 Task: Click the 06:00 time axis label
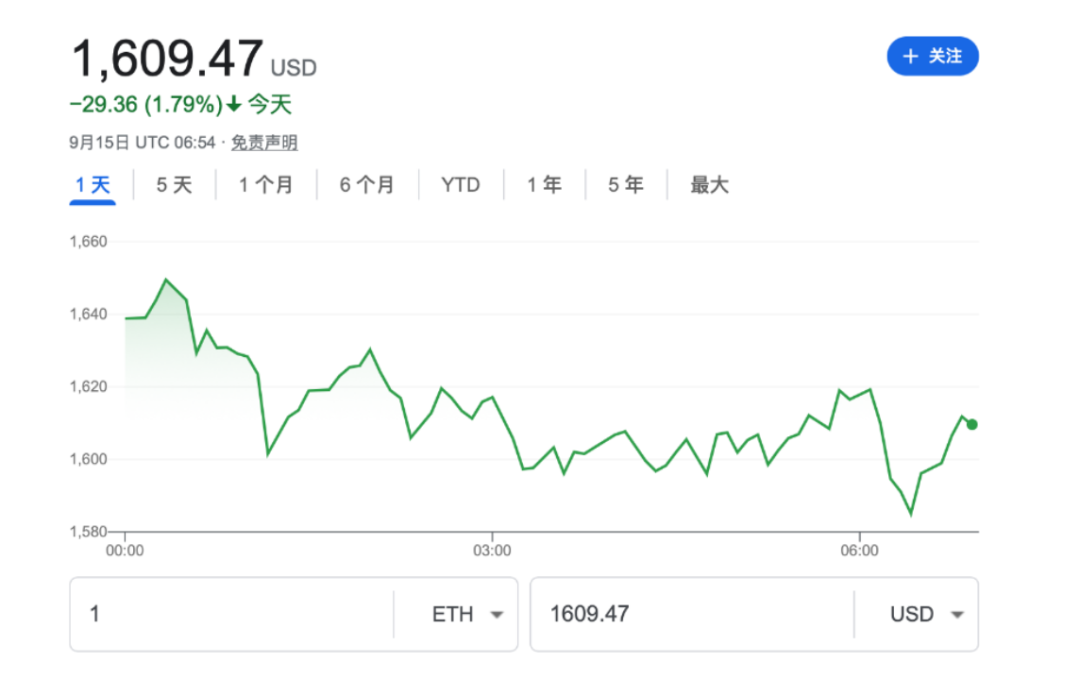tap(859, 550)
